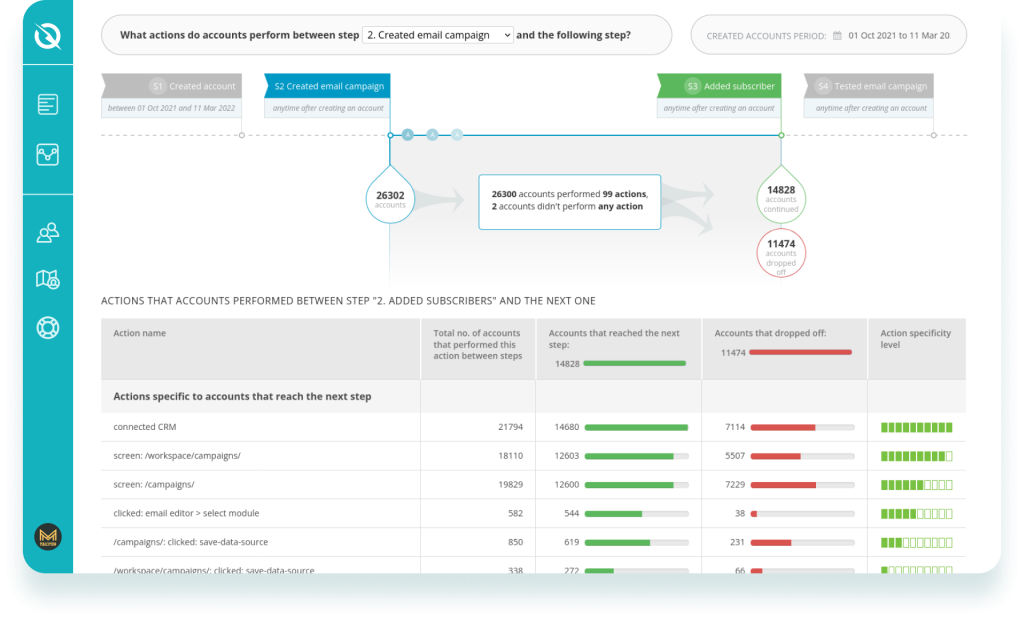Viewport: 1024px width, 619px height.
Task: Click the app logo at sidebar top
Action: coord(48,36)
